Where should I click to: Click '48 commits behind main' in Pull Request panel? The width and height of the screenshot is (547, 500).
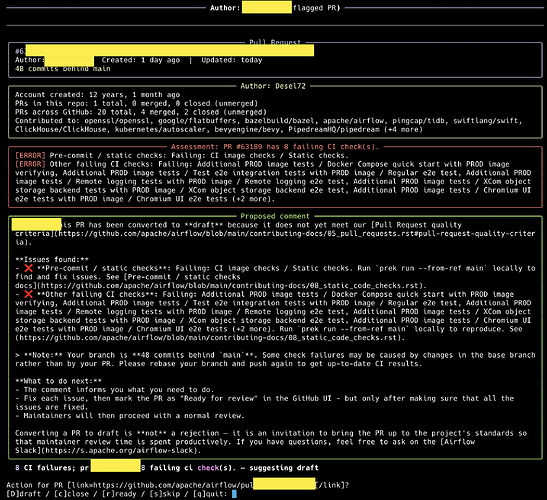63,69
